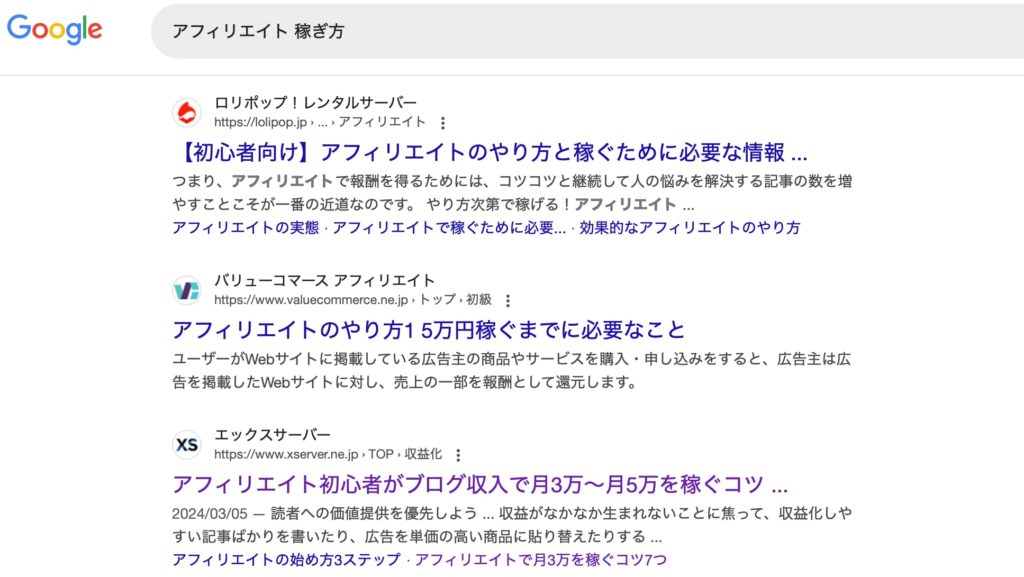Follow the アフィリエイトの実態 sitelink

[x=245, y=227]
